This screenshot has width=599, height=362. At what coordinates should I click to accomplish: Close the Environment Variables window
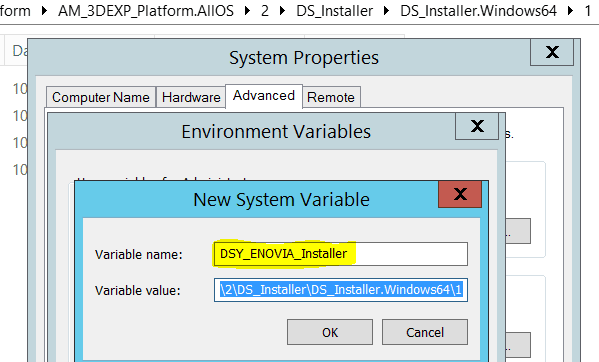pos(477,126)
